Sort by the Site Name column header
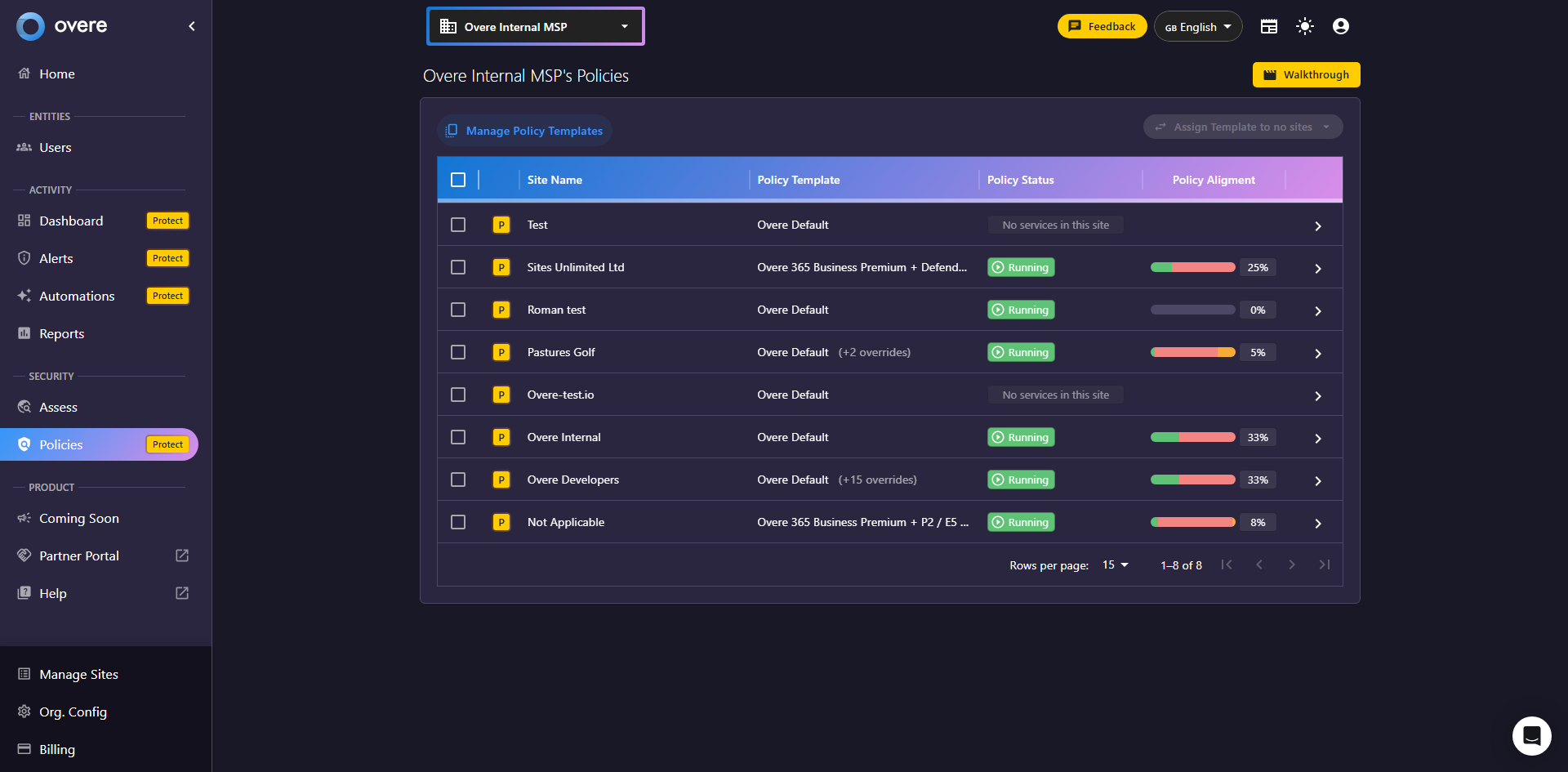This screenshot has width=1568, height=772. point(555,180)
